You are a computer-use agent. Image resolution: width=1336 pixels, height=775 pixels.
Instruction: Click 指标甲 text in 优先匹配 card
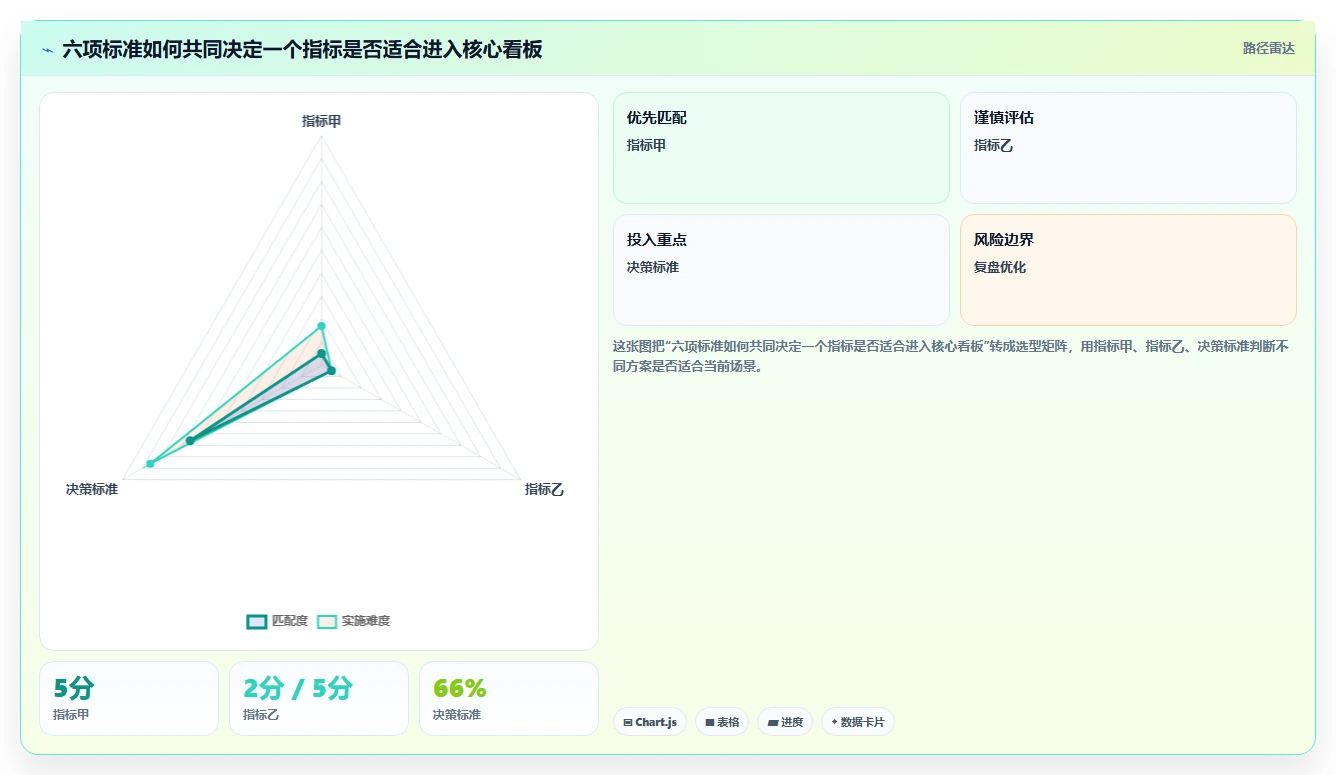(646, 145)
